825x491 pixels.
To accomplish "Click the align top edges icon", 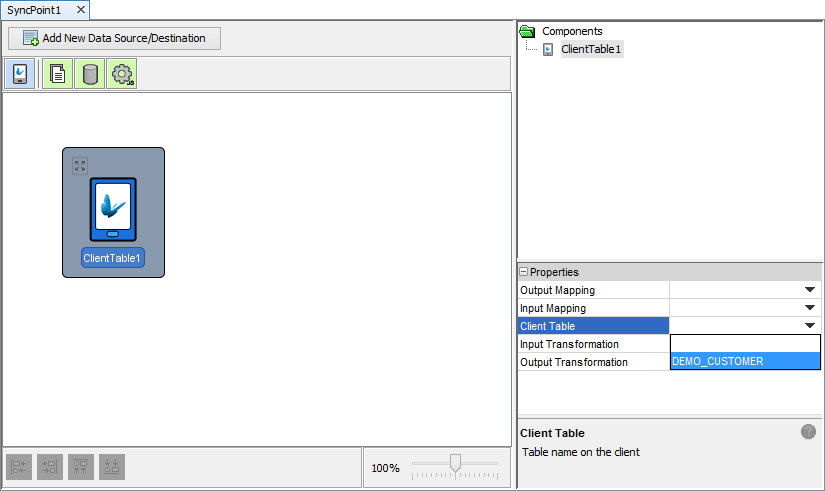I will pos(81,466).
